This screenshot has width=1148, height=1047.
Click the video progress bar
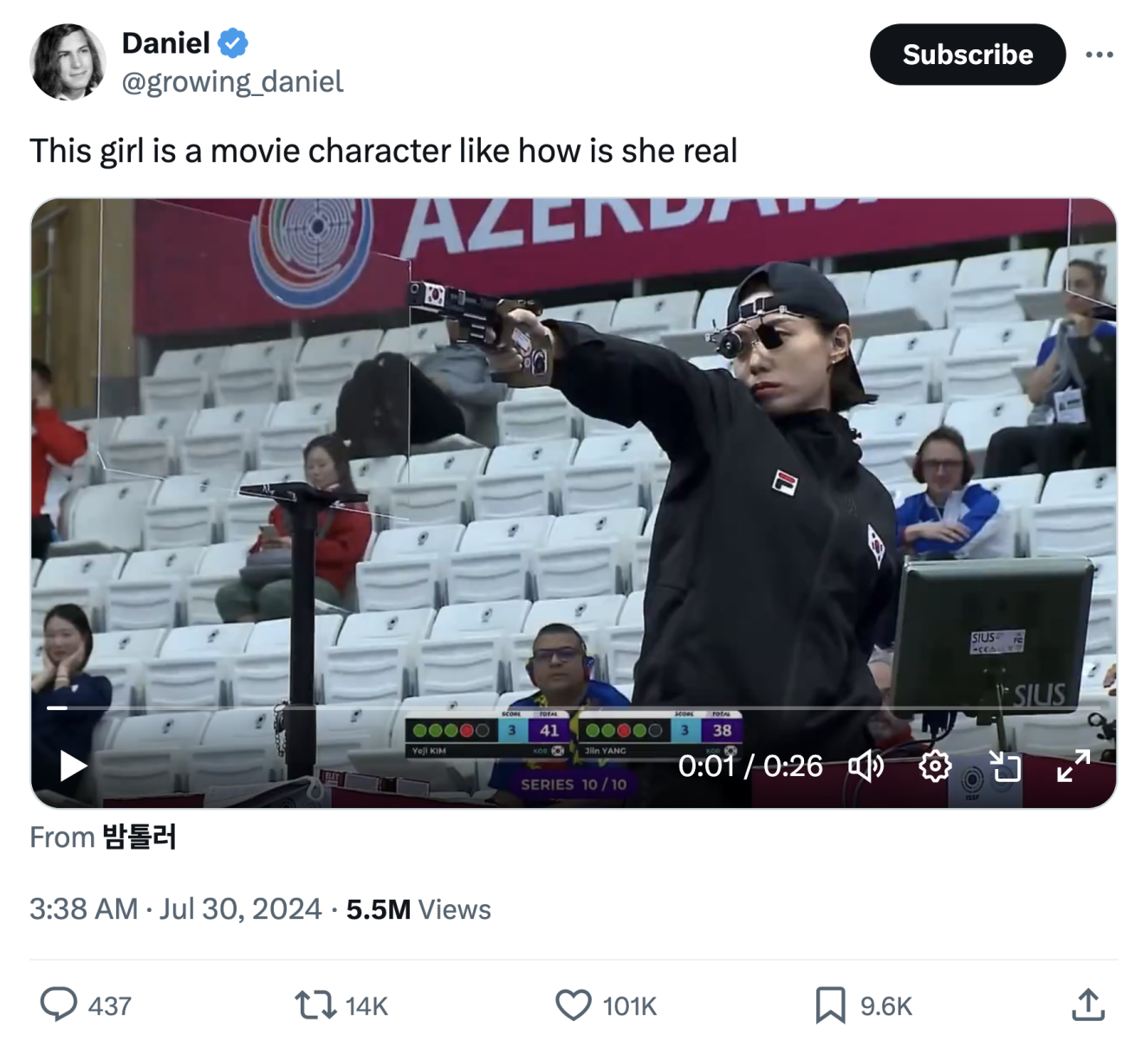[572, 708]
